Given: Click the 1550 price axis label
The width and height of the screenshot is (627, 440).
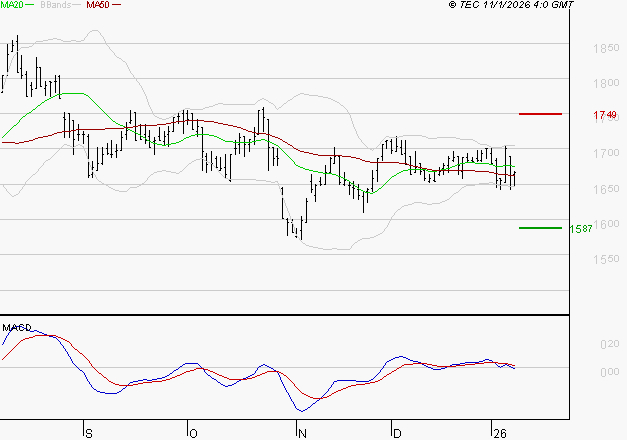Looking at the screenshot, I should click(x=606, y=259).
